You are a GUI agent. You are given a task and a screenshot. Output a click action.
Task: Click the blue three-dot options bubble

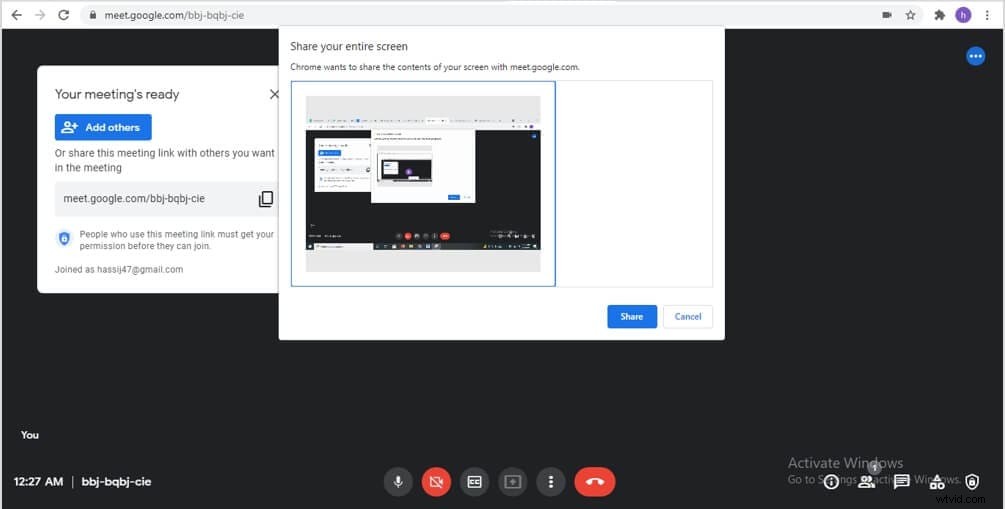click(x=976, y=56)
